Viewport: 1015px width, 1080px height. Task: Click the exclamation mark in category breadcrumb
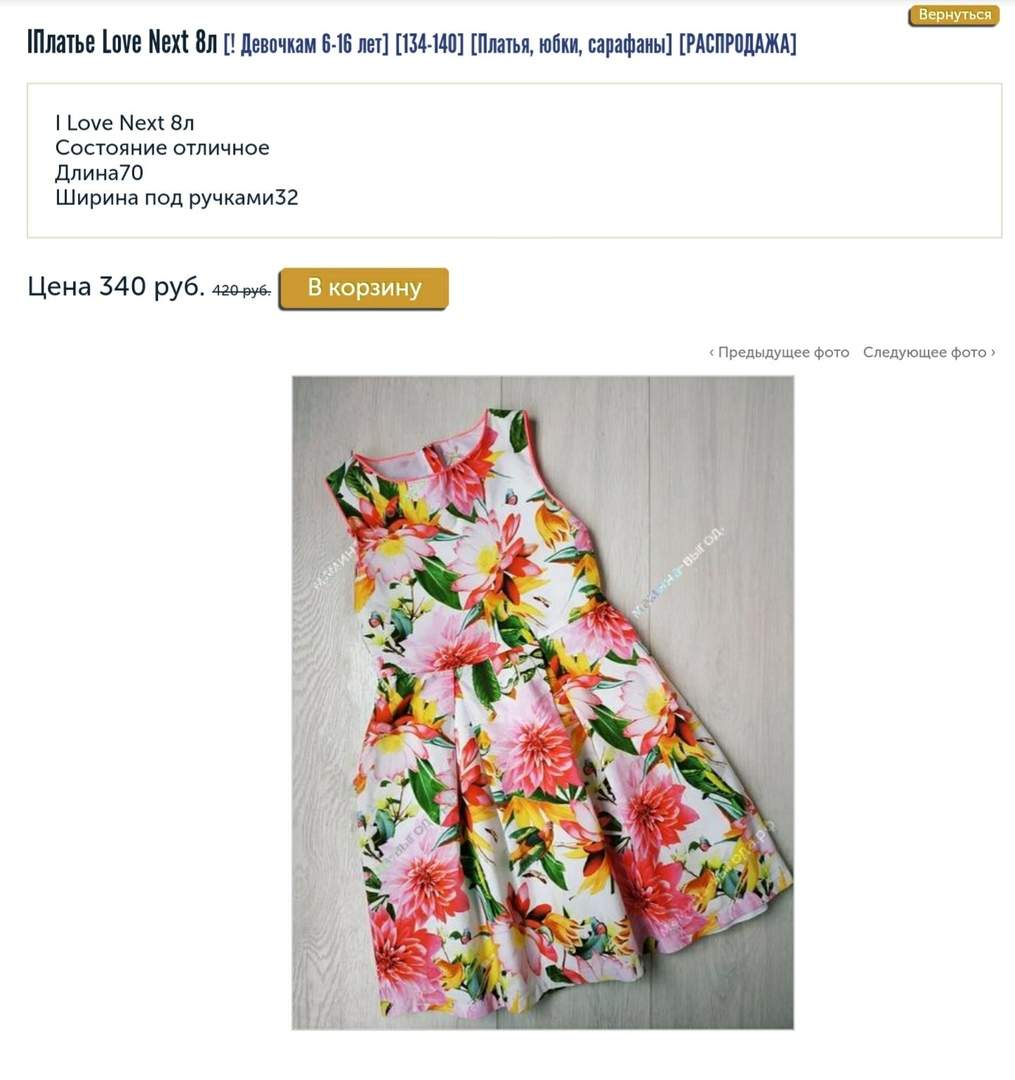pos(231,44)
